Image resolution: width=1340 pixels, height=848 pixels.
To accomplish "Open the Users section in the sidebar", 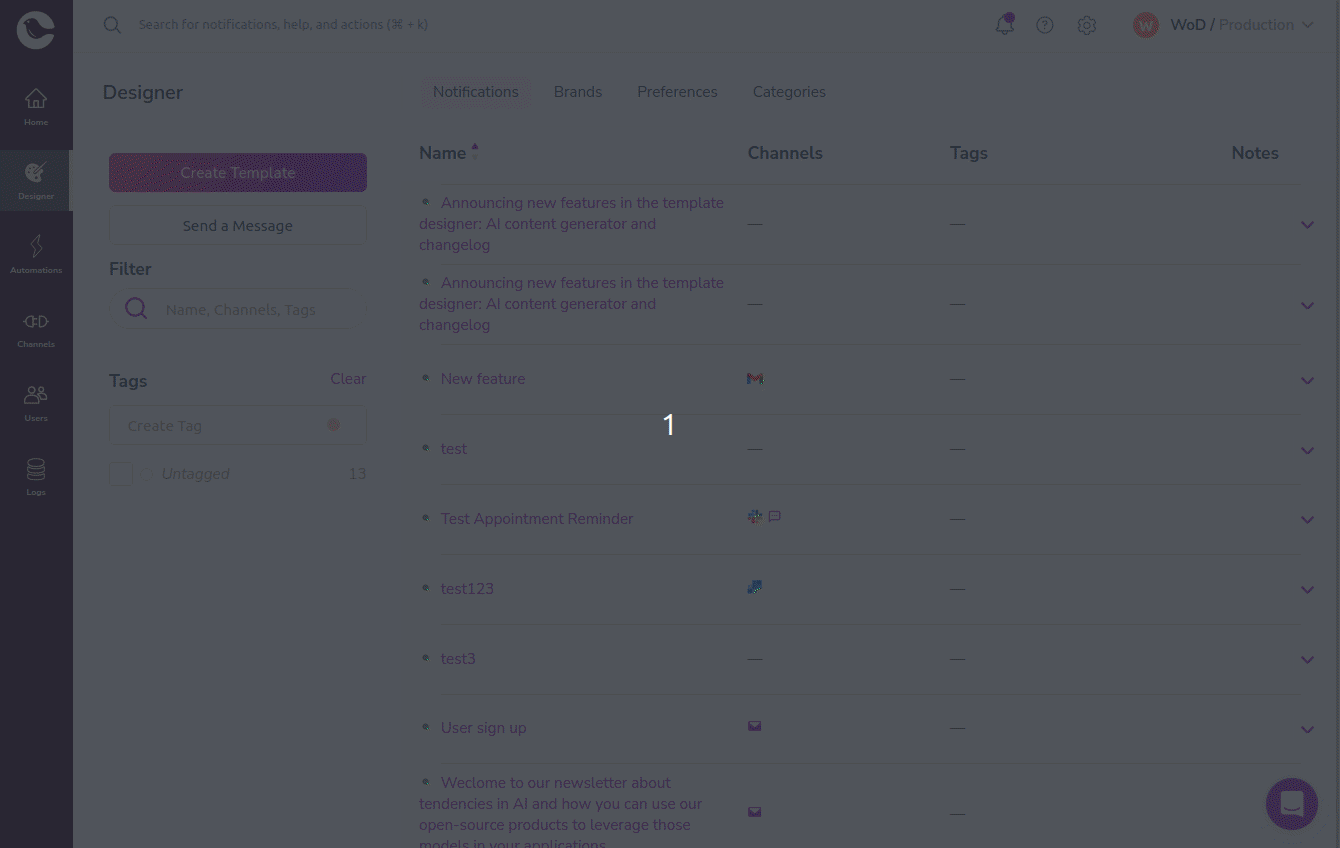I will (36, 402).
